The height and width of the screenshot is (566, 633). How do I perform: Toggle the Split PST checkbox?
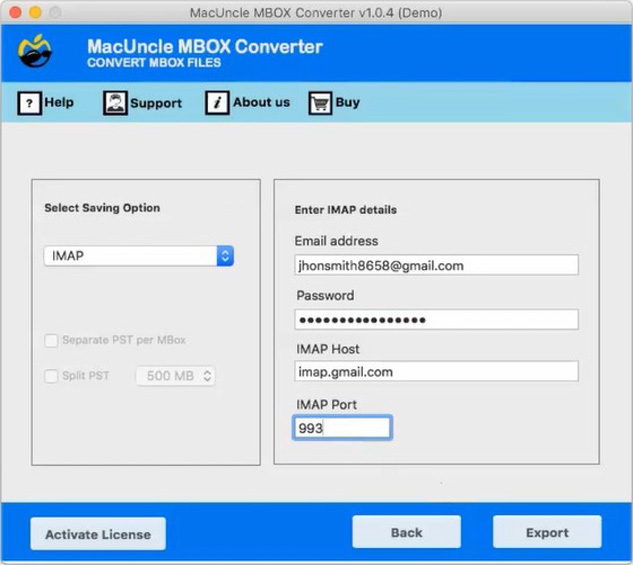point(51,376)
